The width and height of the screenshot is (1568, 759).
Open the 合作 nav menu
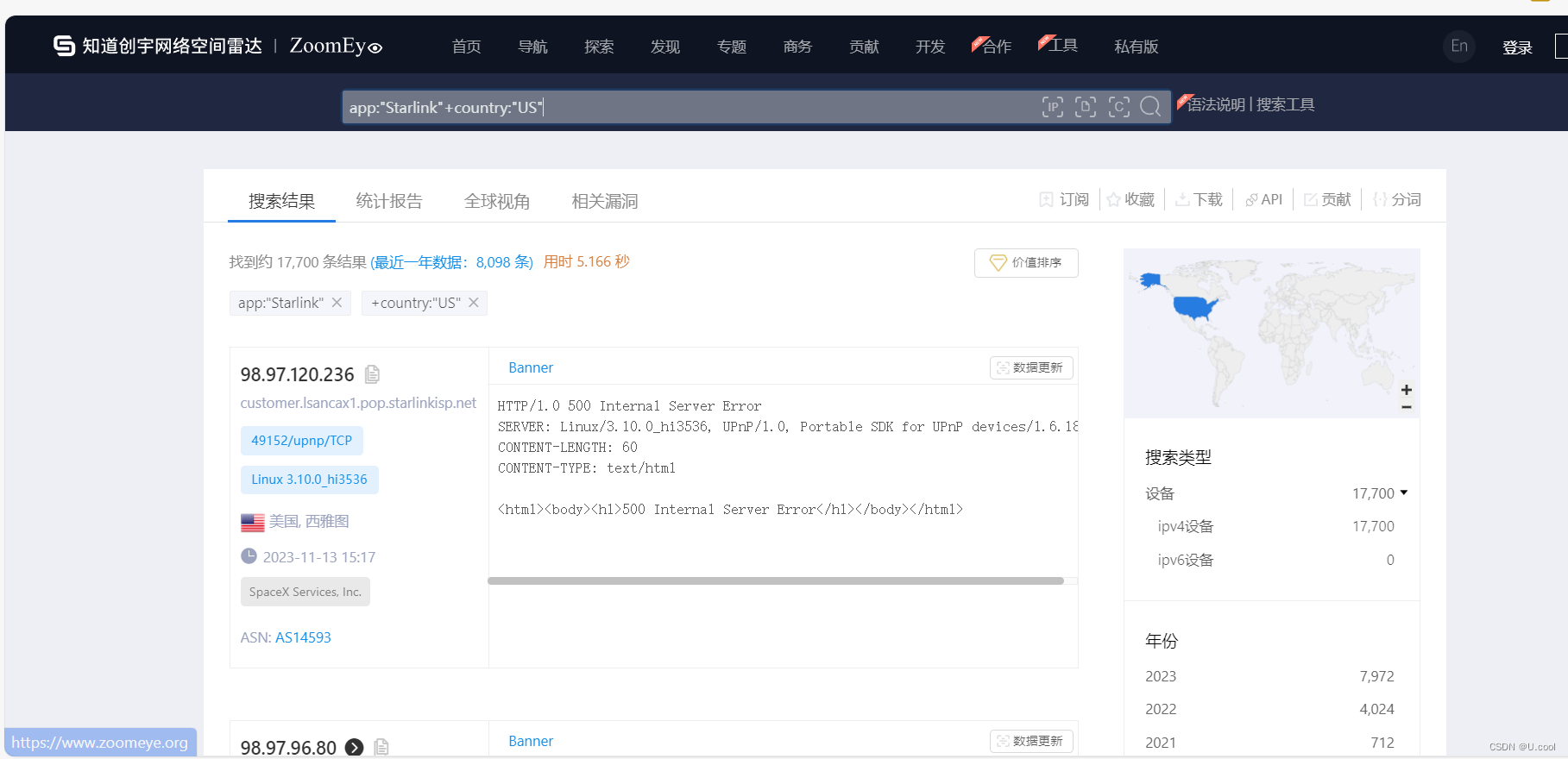(997, 47)
